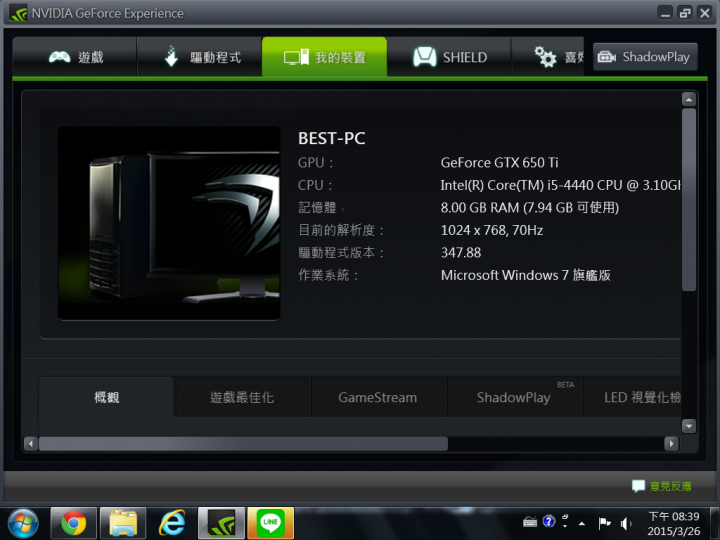720x540 pixels.
Task: Click the ShadowPlay button
Action: coord(645,57)
